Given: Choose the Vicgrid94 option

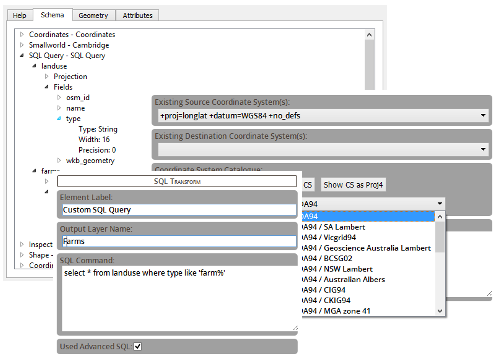Looking at the screenshot, I should point(368,237).
